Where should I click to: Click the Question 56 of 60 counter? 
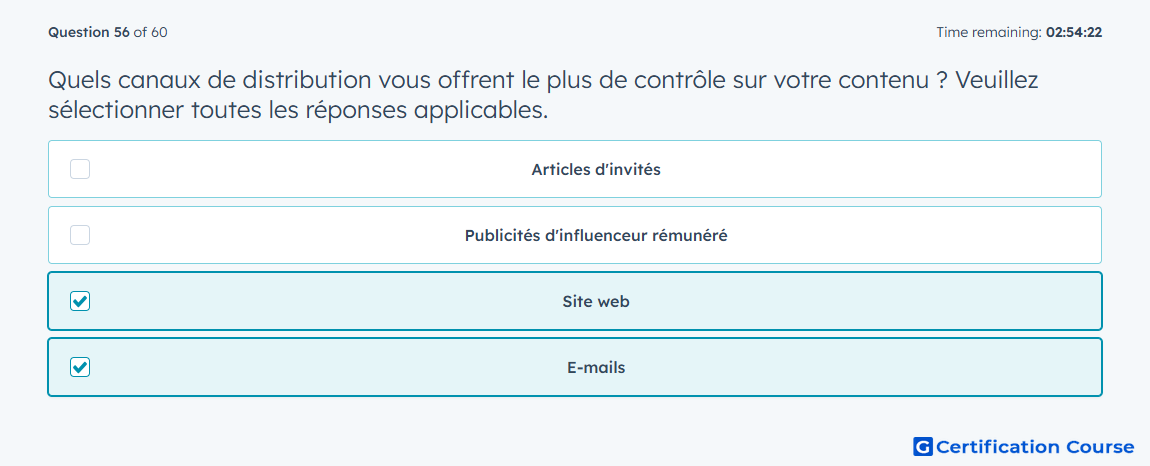108,32
